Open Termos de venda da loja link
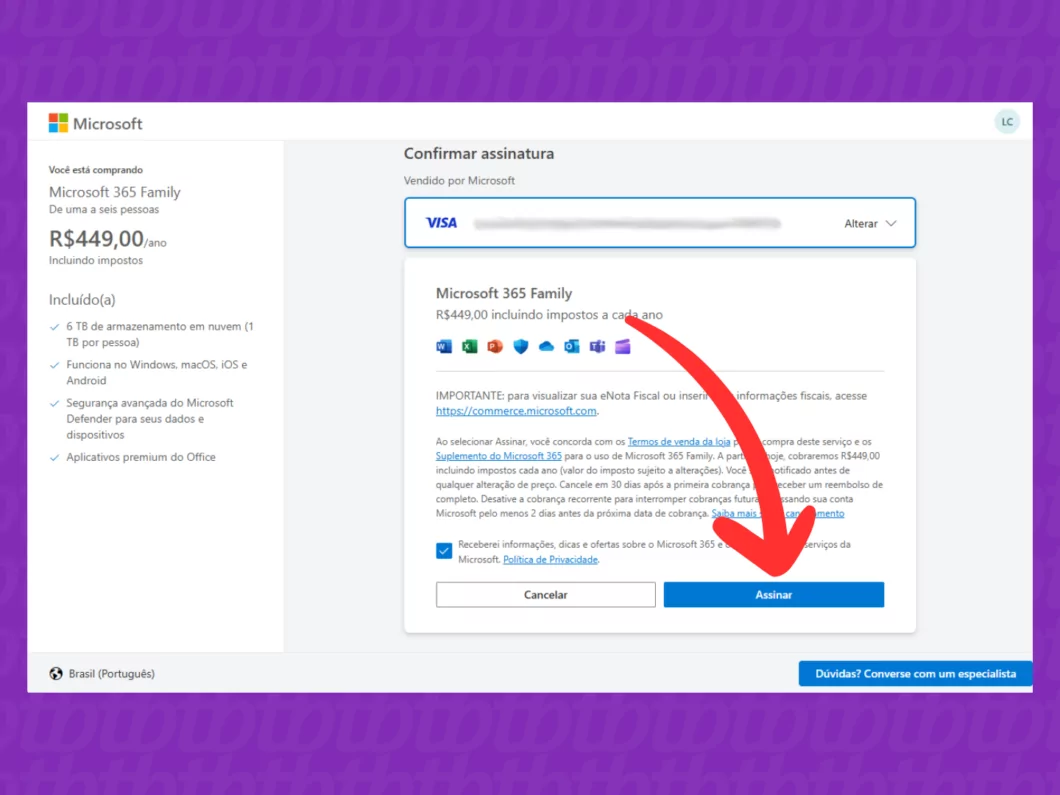The image size is (1060, 795). pos(679,441)
